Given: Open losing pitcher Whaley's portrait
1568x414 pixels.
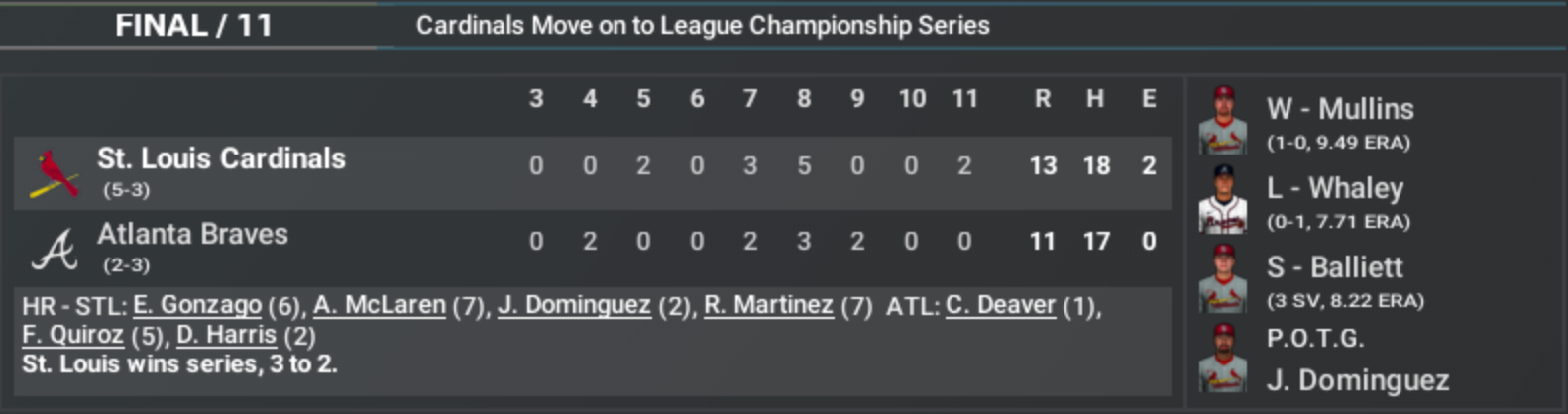Looking at the screenshot, I should (x=1223, y=199).
